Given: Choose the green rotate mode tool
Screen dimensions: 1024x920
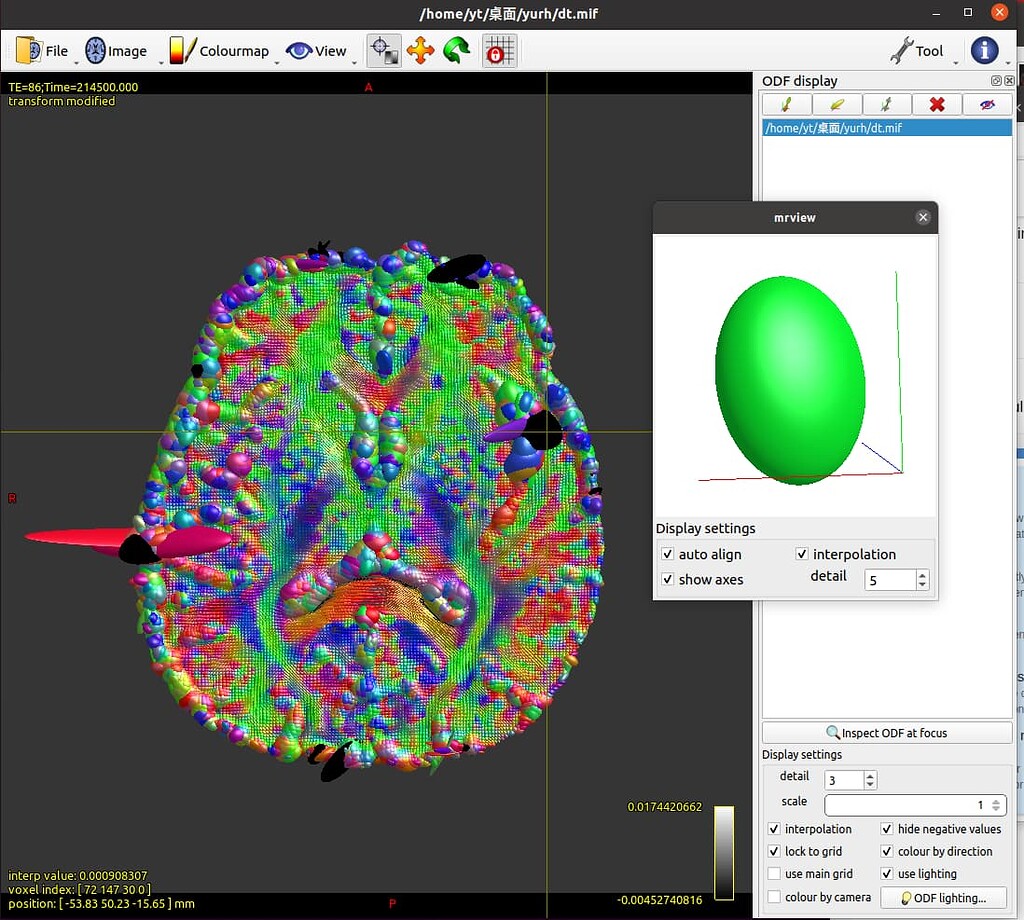Looking at the screenshot, I should [x=457, y=50].
